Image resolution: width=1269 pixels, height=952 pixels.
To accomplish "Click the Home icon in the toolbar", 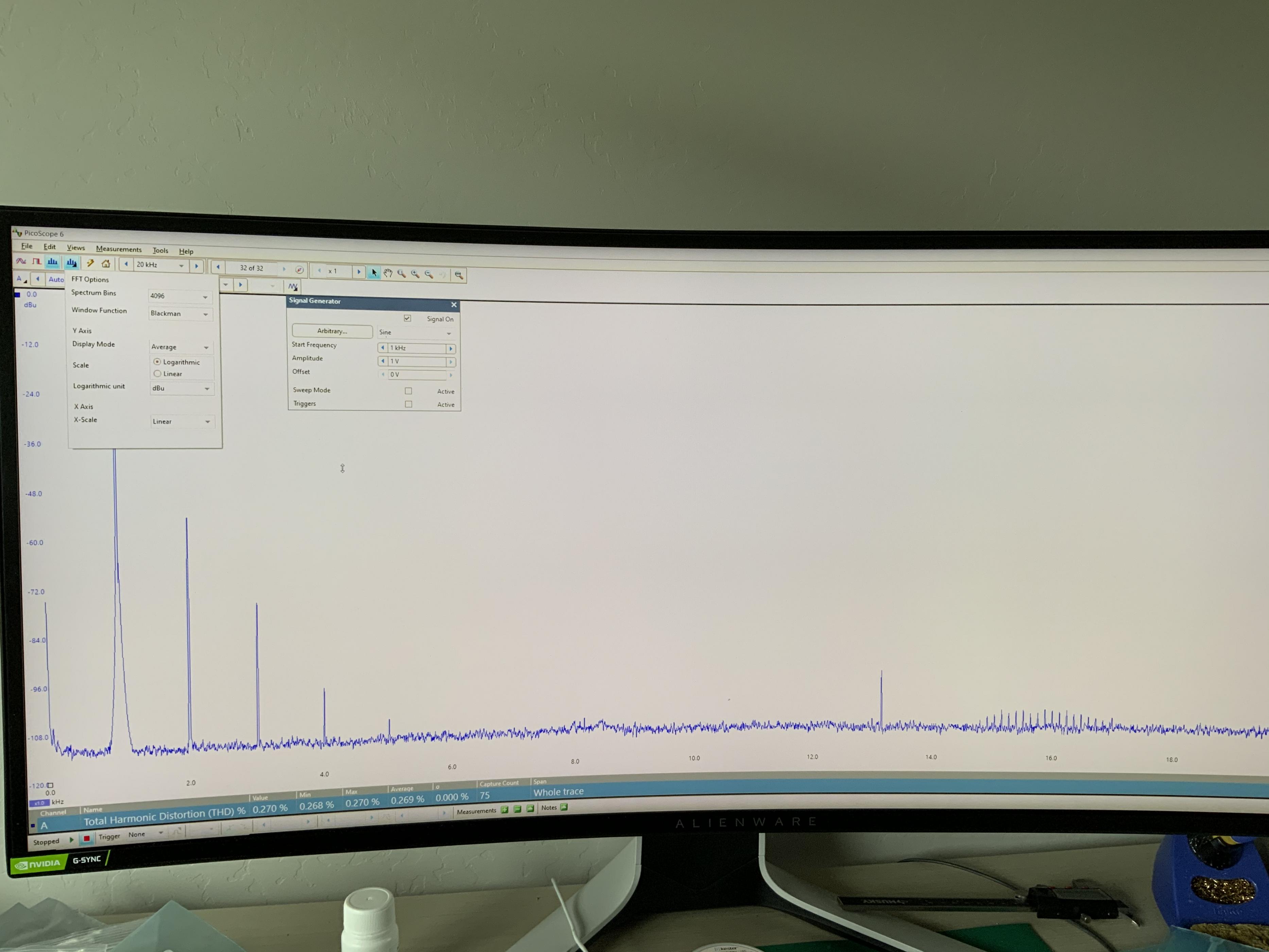I will (106, 264).
